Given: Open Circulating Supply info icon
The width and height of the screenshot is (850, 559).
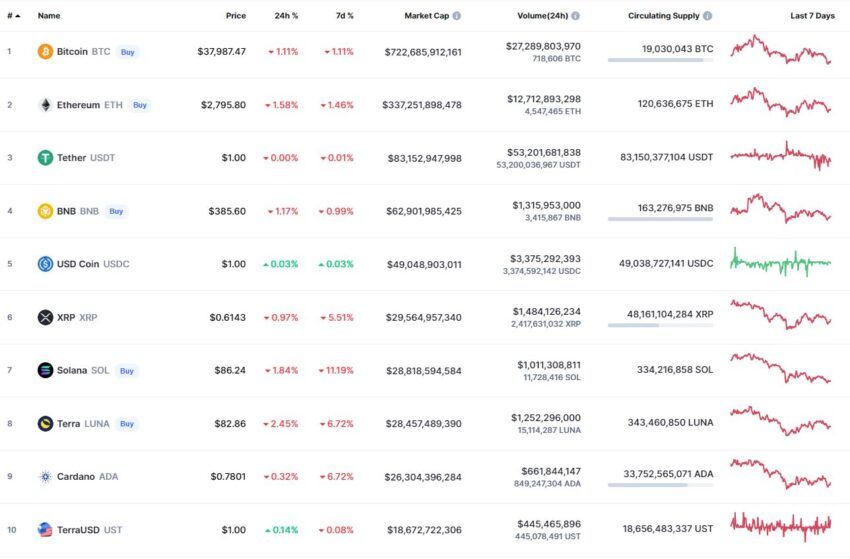Looking at the screenshot, I should coord(707,16).
